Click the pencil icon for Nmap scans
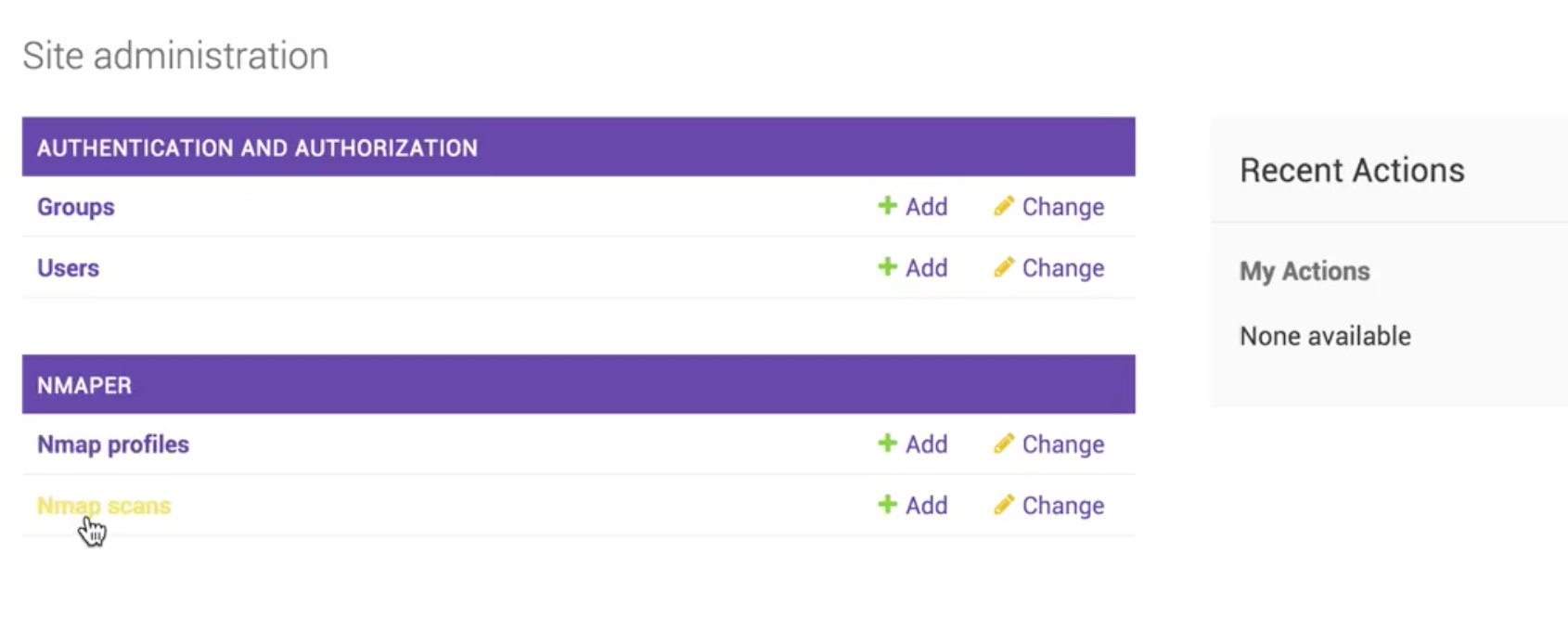This screenshot has height=618, width=1568. (1003, 505)
